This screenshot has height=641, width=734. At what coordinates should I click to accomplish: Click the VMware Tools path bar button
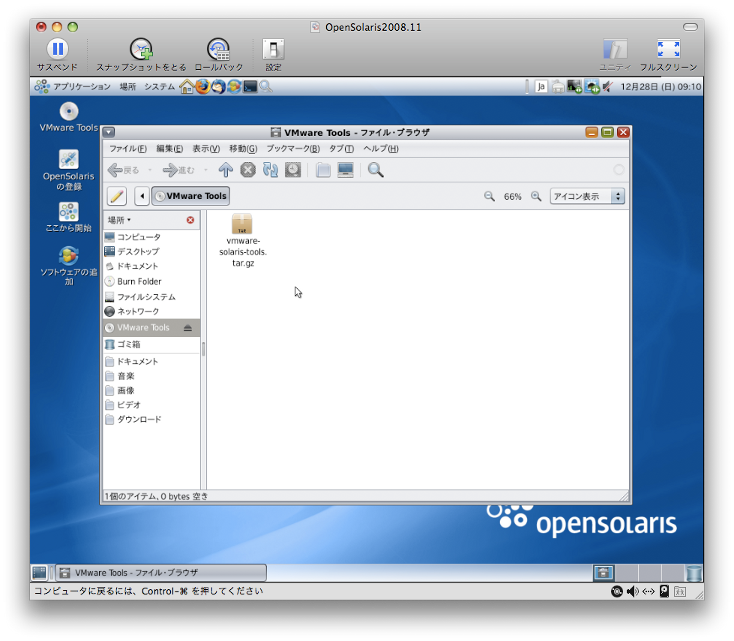(191, 196)
